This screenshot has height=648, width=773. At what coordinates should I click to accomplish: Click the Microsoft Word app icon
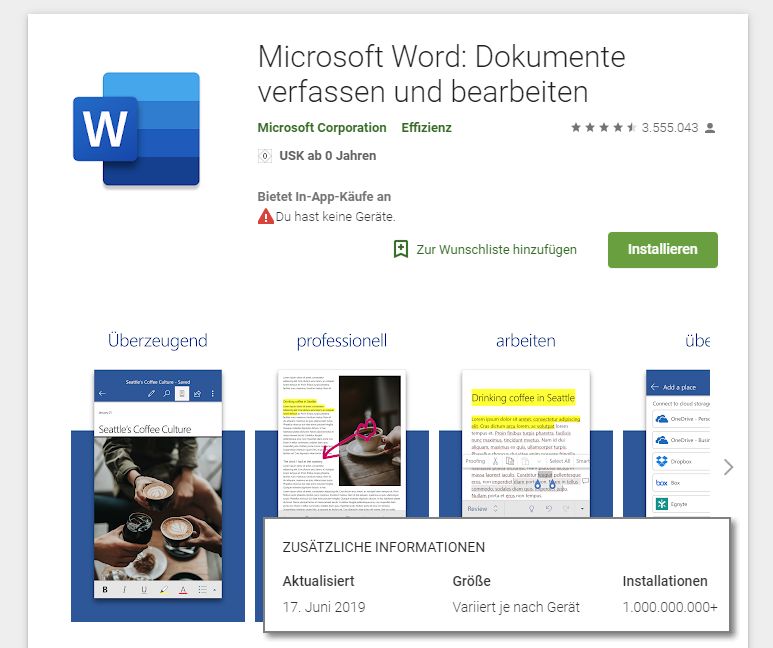pos(137,129)
